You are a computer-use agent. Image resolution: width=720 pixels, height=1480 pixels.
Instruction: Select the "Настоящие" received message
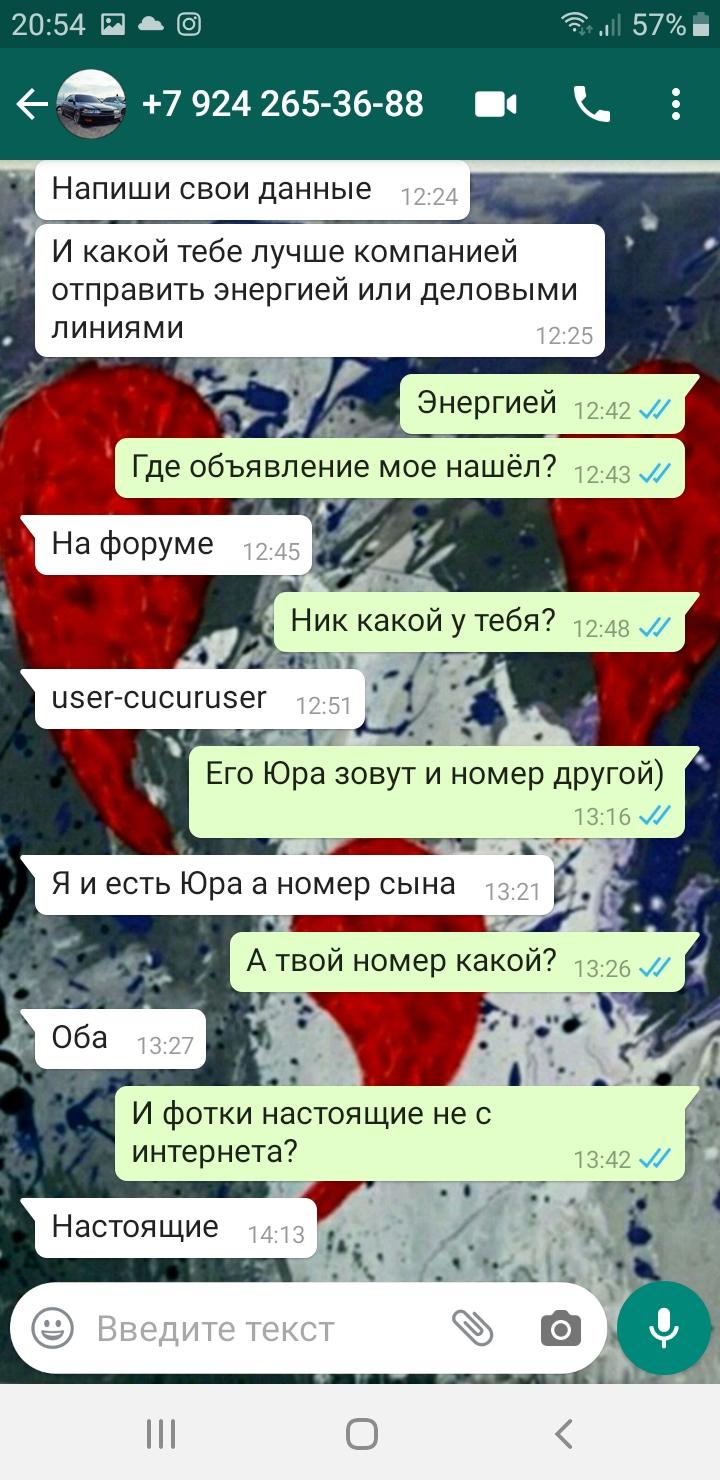[x=176, y=1228]
